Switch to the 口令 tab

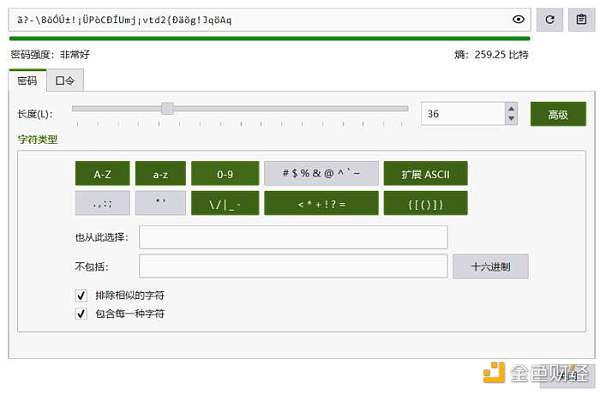point(65,81)
